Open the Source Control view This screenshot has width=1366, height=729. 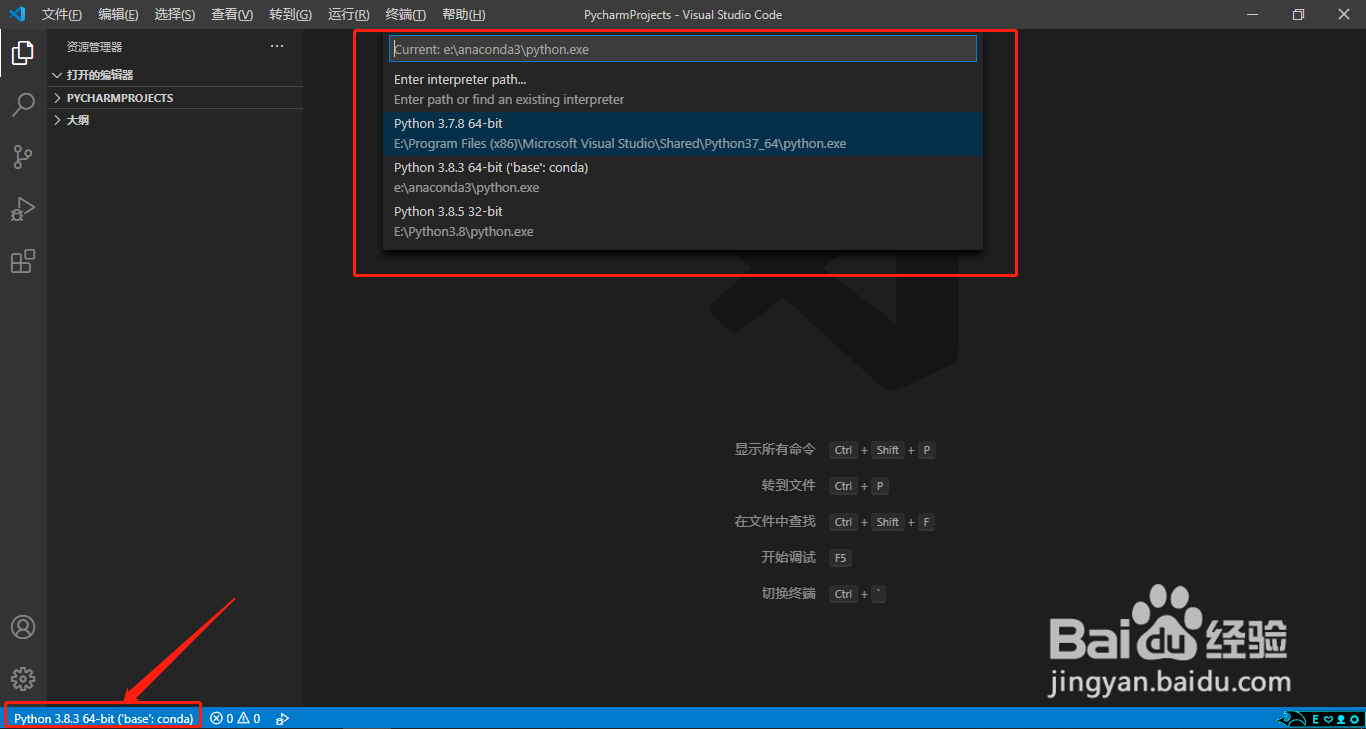(23, 157)
